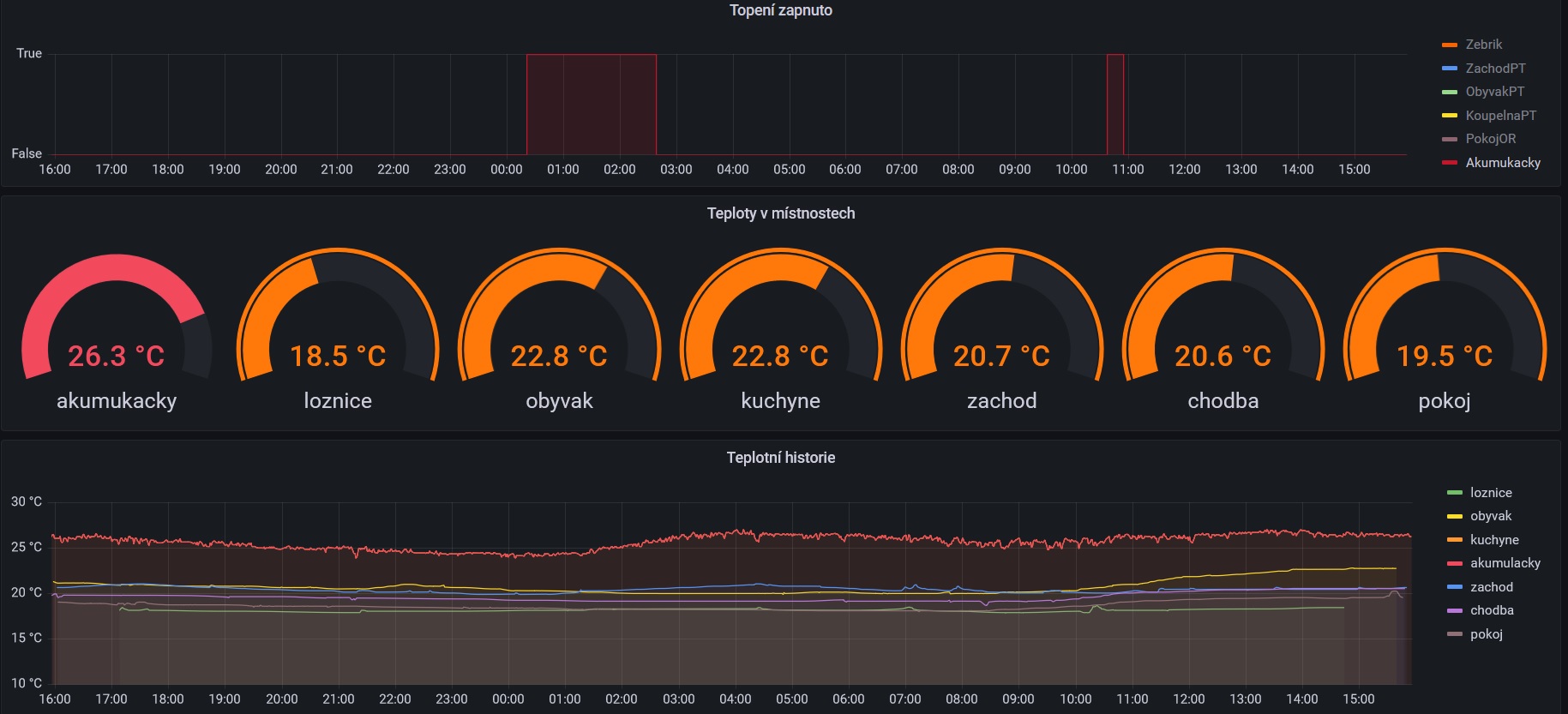Toggle the Akumukacky series in the legend
Screen dimensions: 1568x714
(x=1503, y=163)
